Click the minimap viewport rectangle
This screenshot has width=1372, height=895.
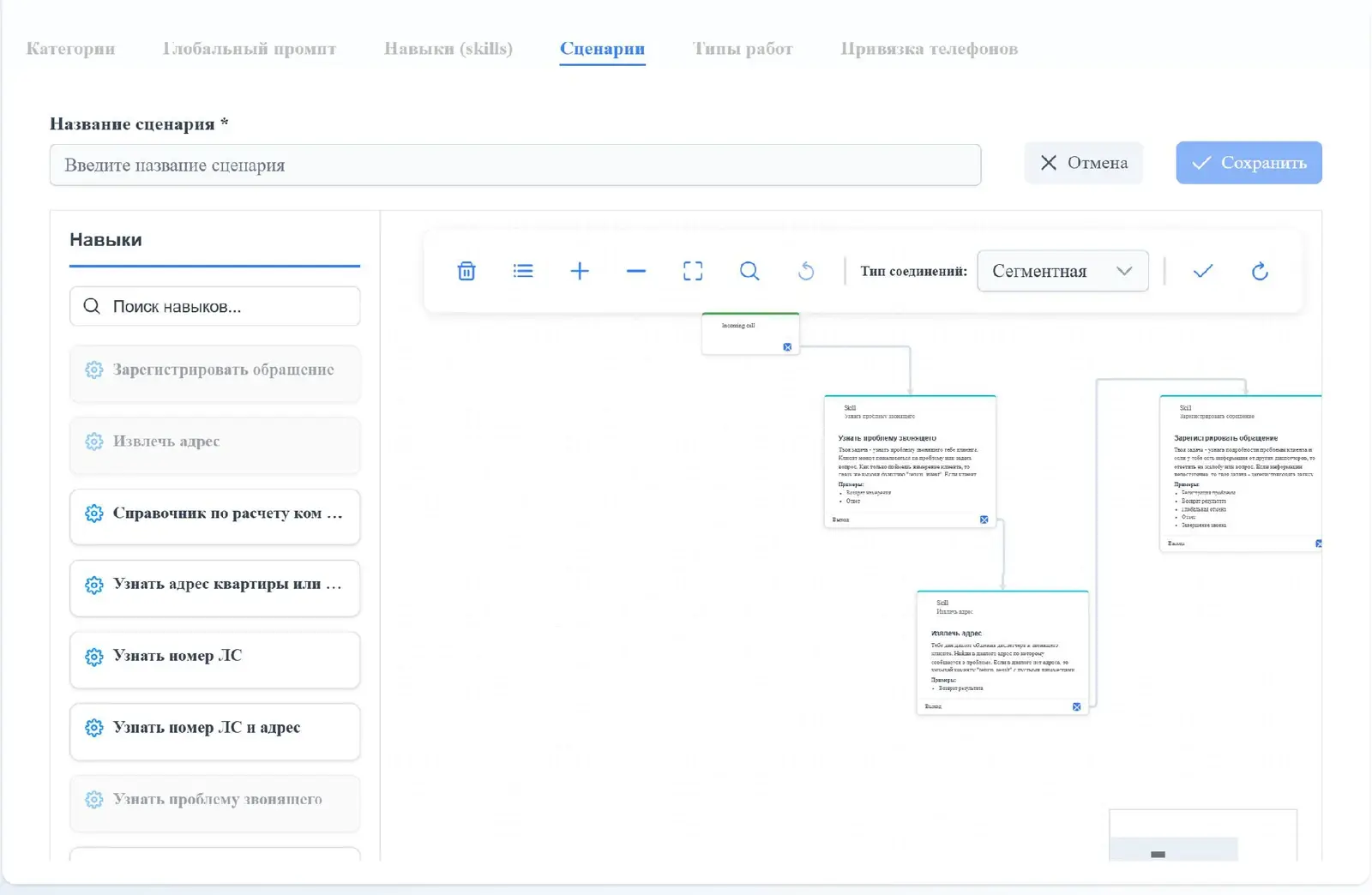click(1173, 849)
